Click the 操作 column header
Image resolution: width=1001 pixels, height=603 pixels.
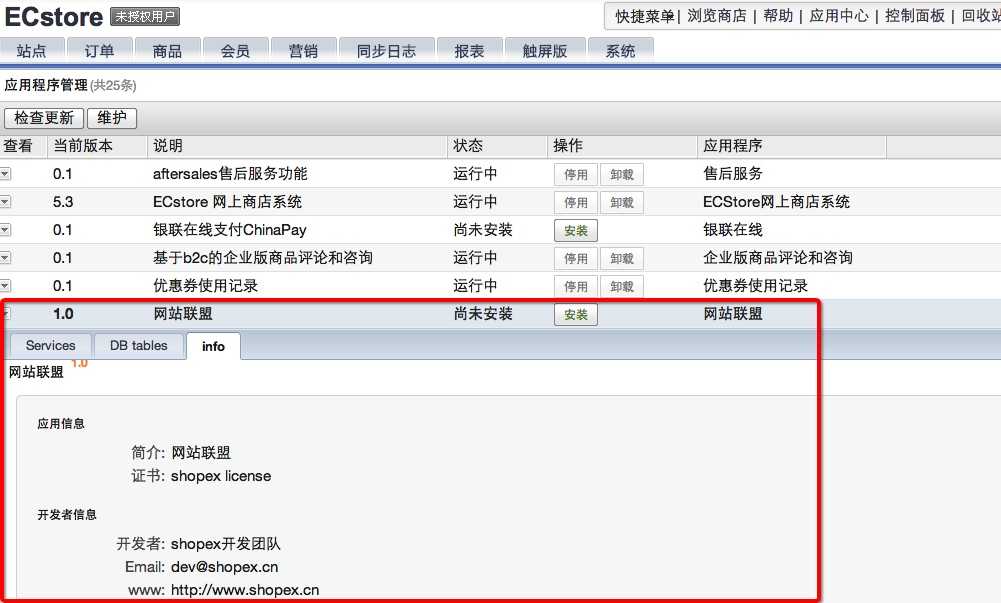pos(622,146)
